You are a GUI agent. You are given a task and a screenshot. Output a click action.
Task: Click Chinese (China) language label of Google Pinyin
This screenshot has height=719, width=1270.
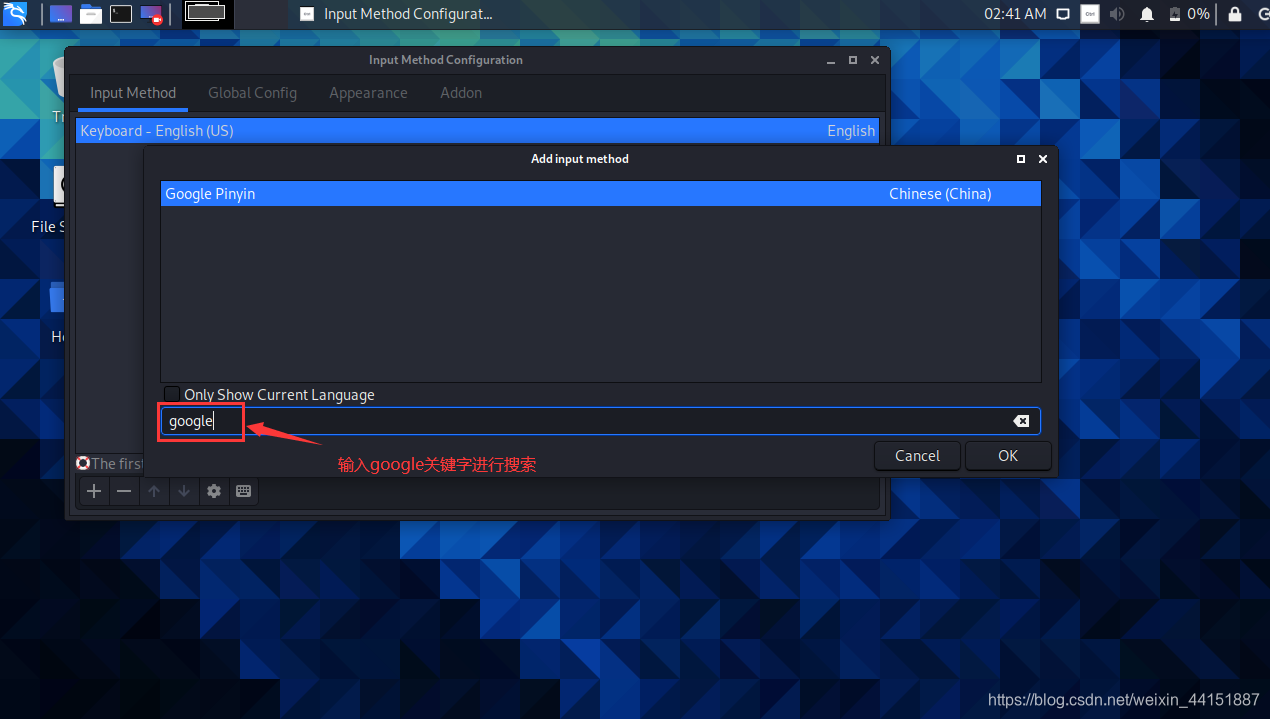coord(940,194)
